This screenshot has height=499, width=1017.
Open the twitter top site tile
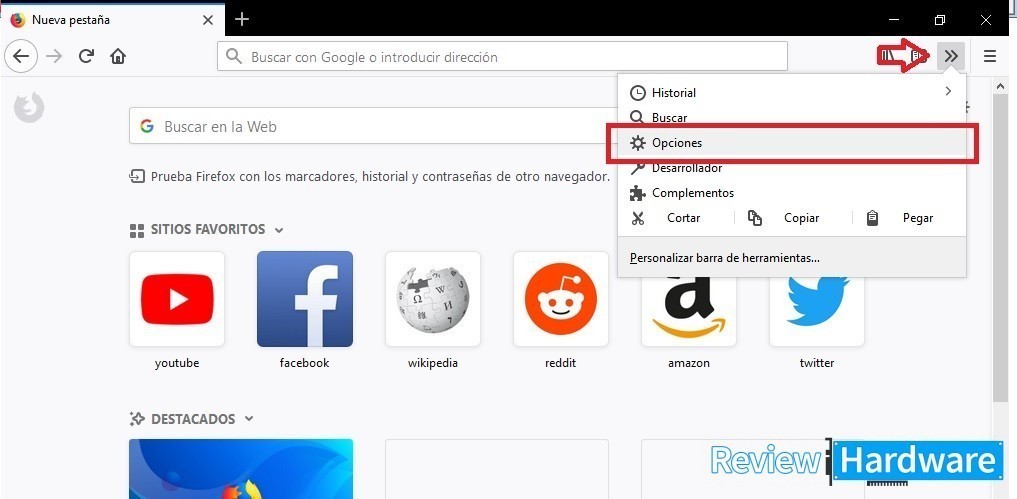point(817,310)
